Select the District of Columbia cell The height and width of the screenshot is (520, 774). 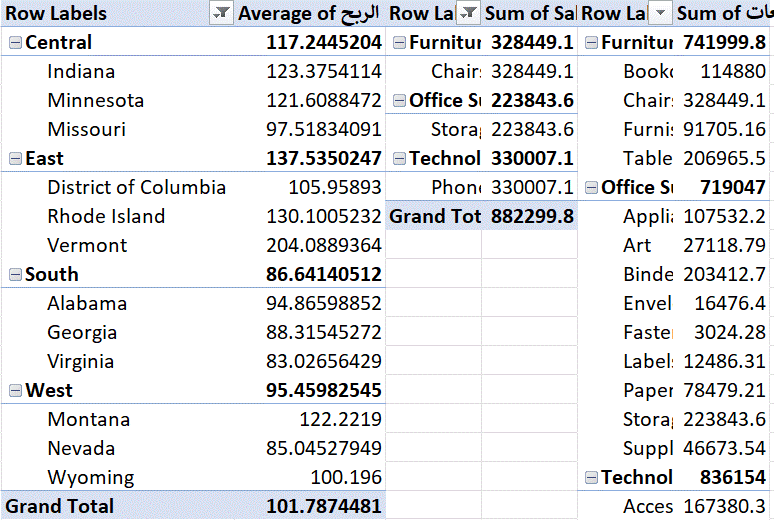pos(136,188)
